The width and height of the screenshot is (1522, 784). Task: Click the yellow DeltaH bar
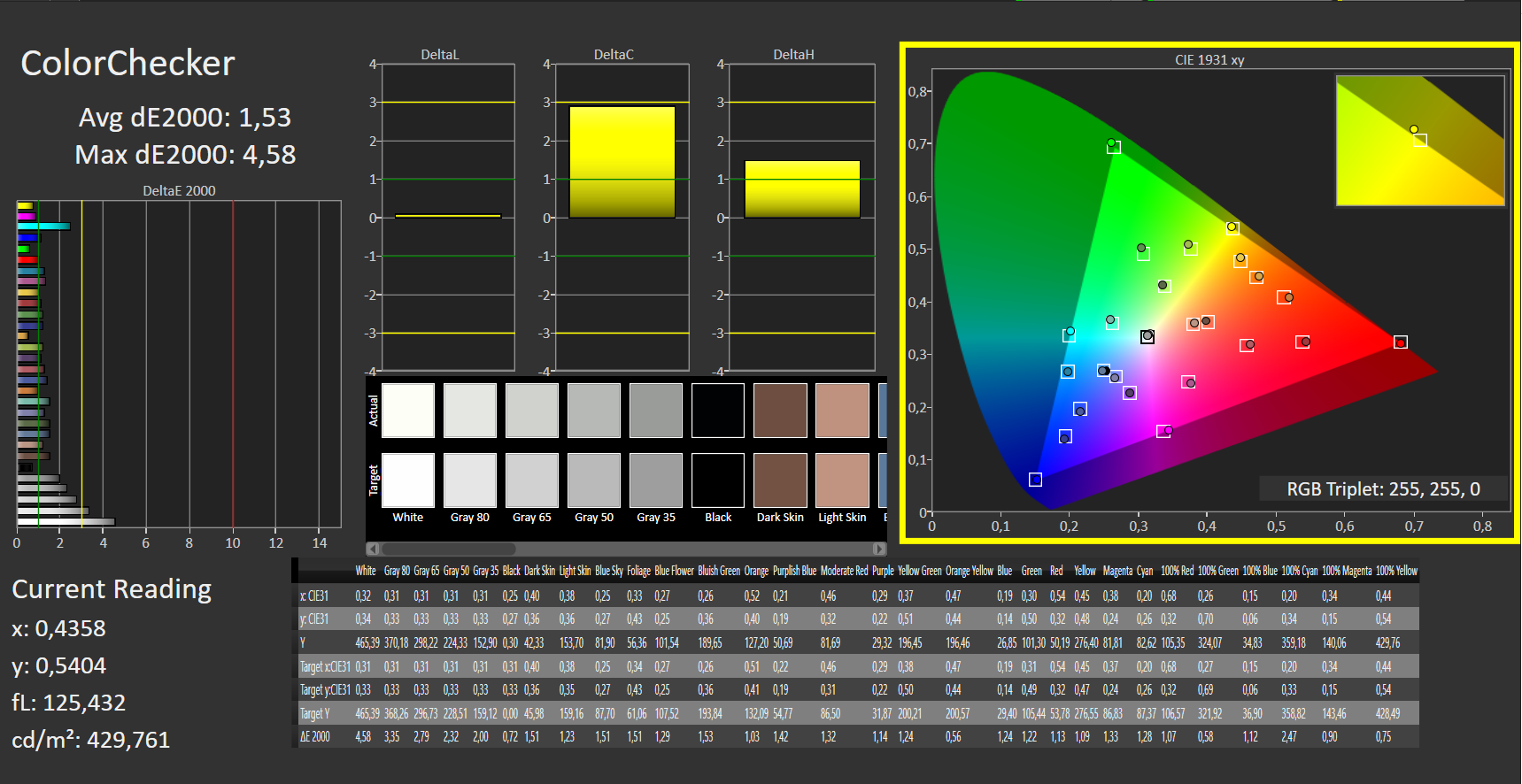tap(802, 189)
